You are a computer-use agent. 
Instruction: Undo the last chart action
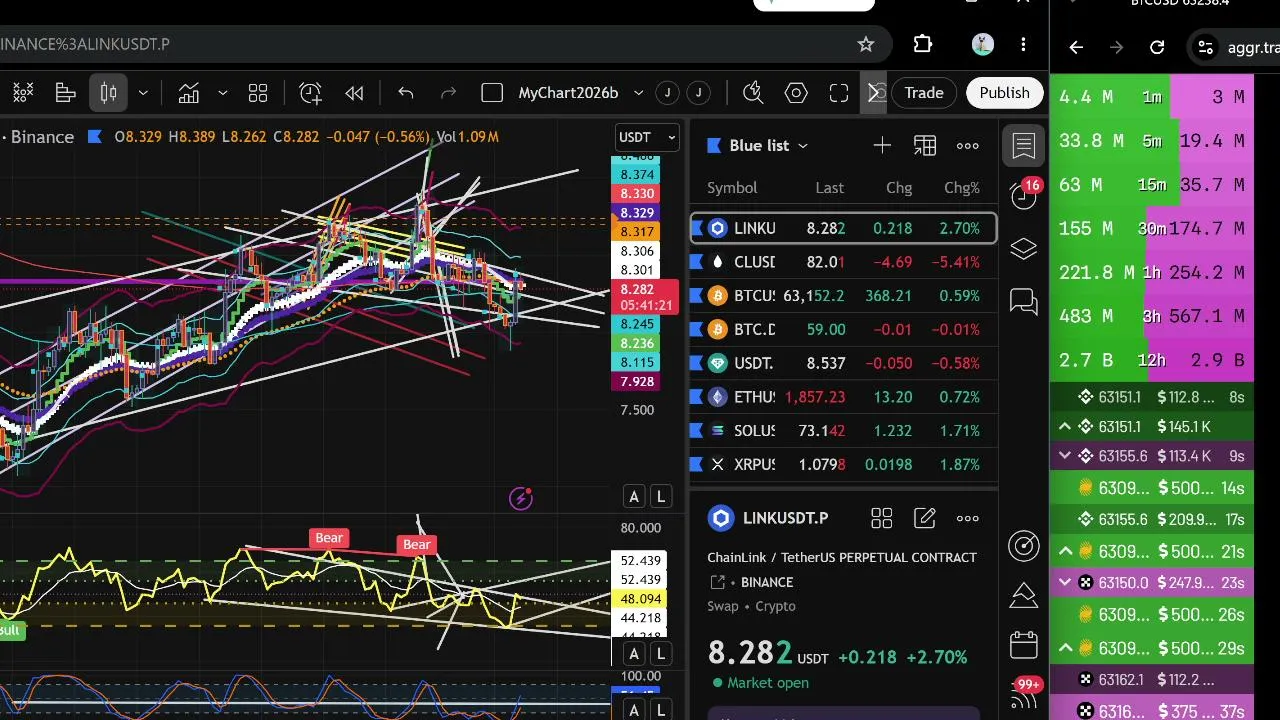[405, 93]
